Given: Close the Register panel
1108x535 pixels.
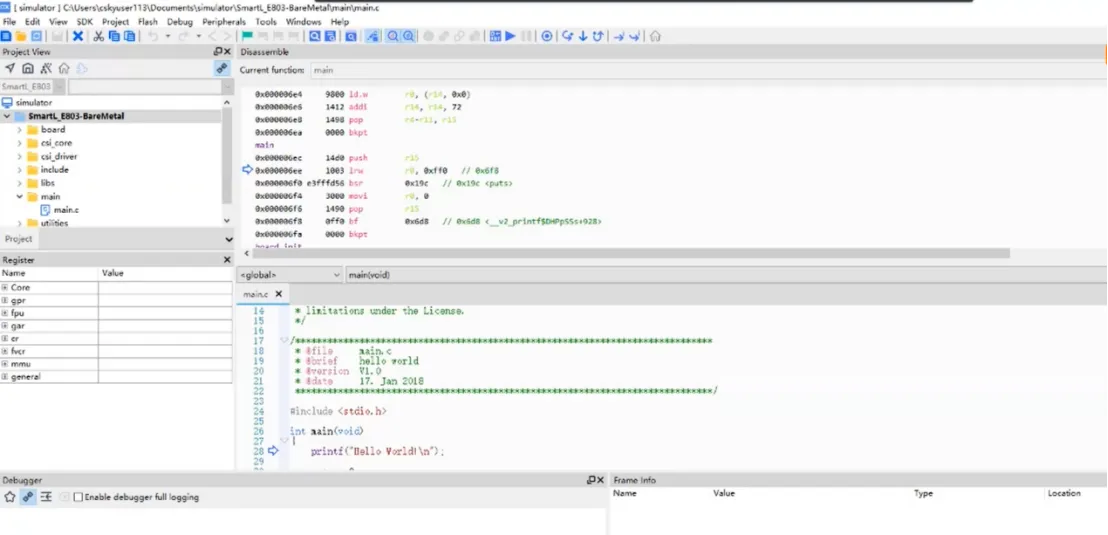Looking at the screenshot, I should pos(227,260).
